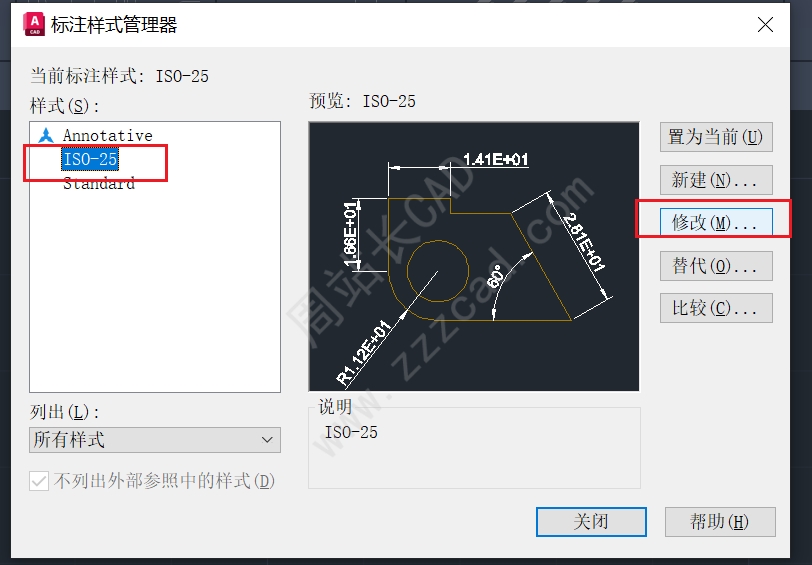Click the ISO-25 dimension preview image
The width and height of the screenshot is (812, 565).
coord(474,256)
